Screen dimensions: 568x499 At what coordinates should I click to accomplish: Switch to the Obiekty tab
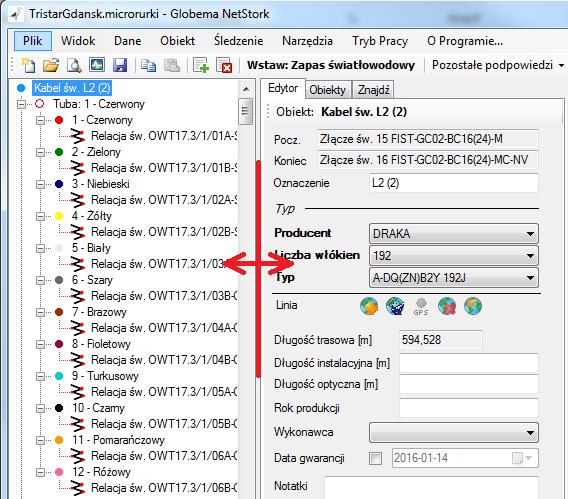pyautogui.click(x=327, y=90)
